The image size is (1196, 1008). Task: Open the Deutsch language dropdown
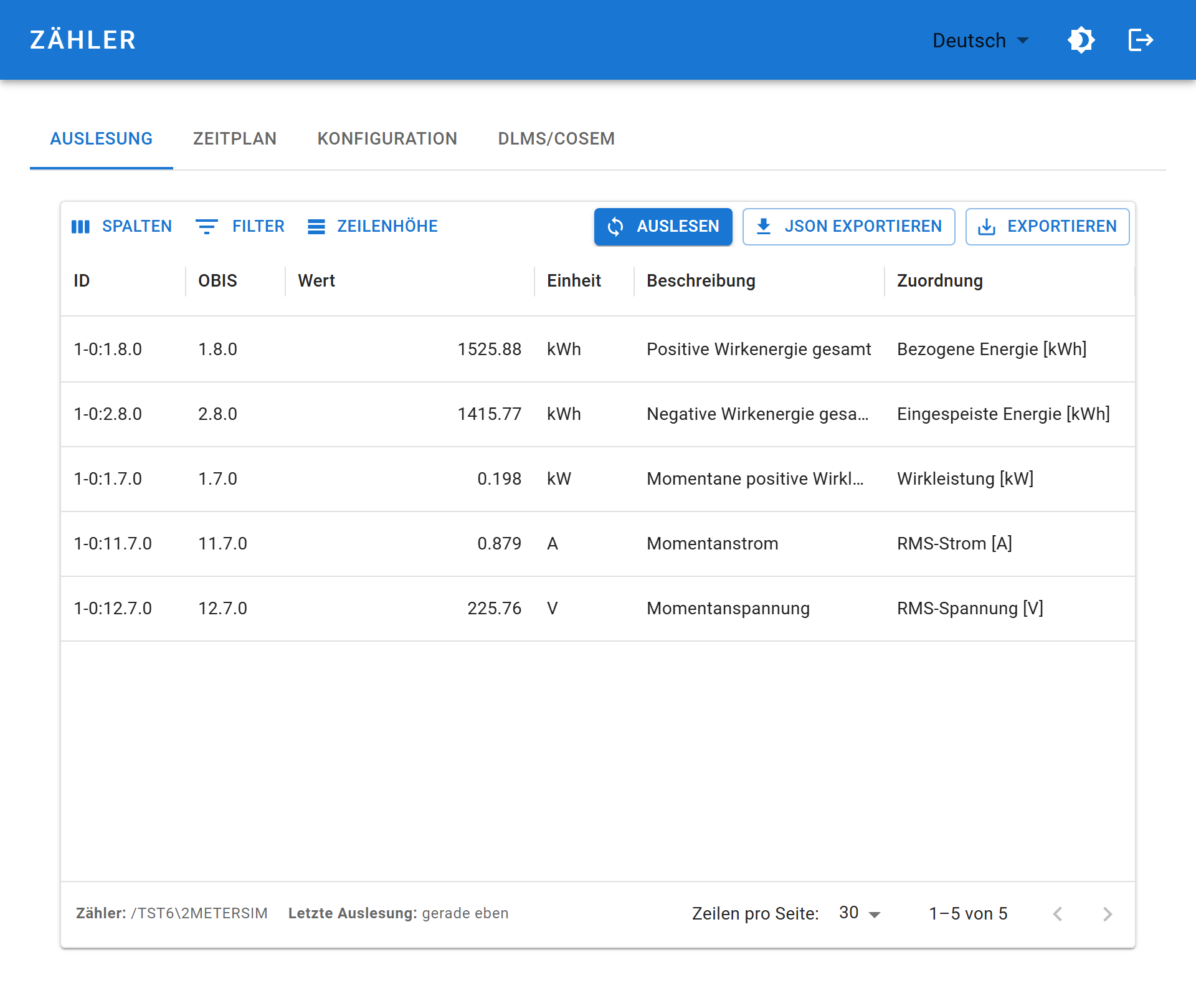[980, 40]
